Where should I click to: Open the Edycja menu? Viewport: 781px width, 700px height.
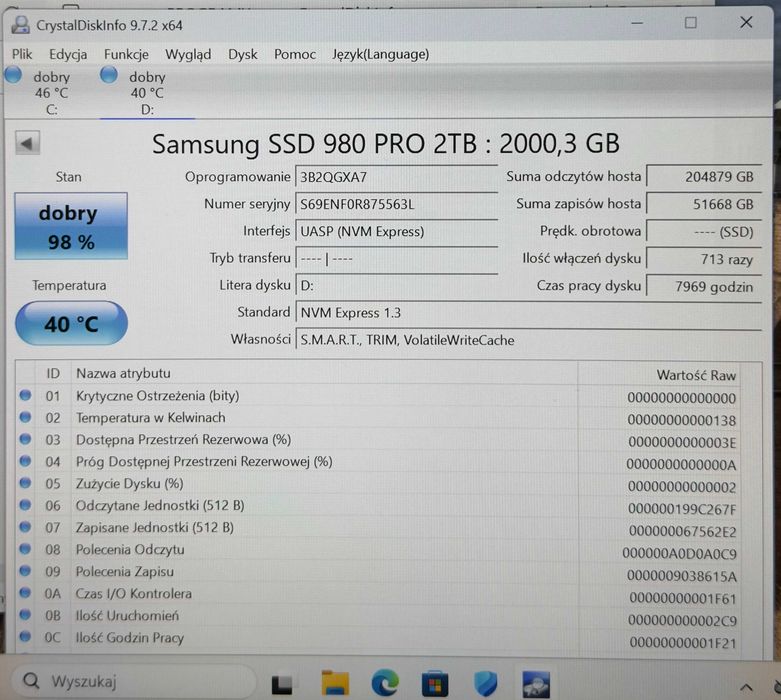click(68, 54)
